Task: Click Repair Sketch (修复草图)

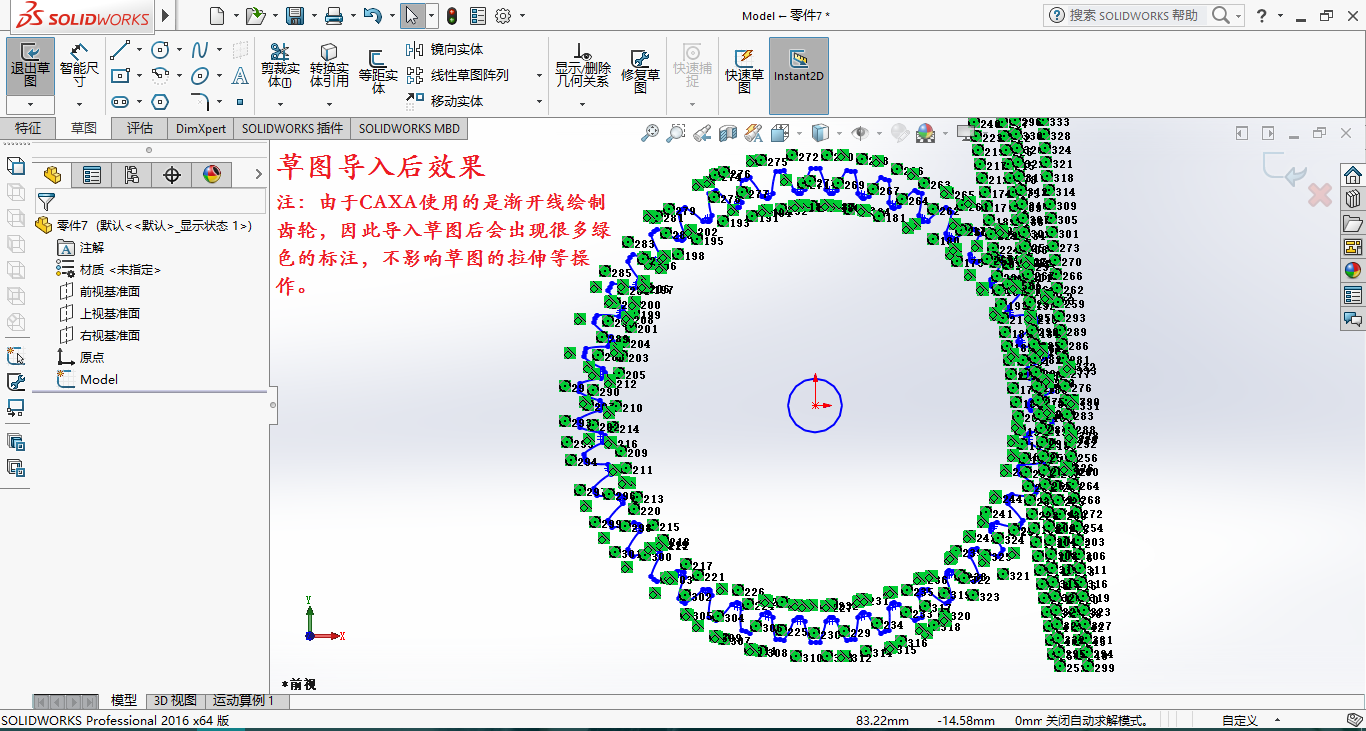Action: (640, 70)
